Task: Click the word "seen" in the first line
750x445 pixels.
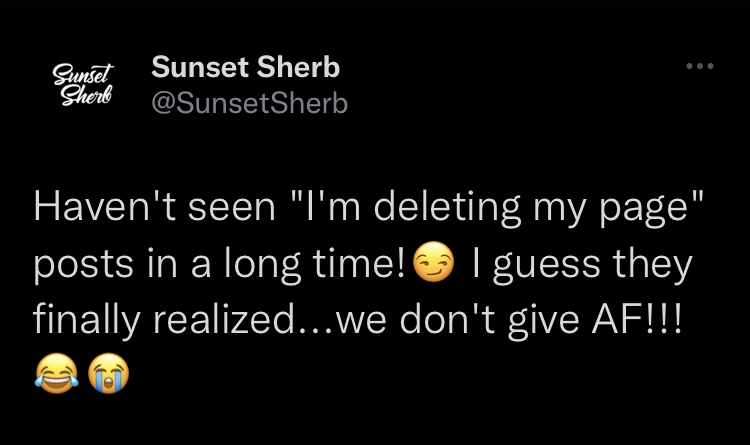Action: 232,211
